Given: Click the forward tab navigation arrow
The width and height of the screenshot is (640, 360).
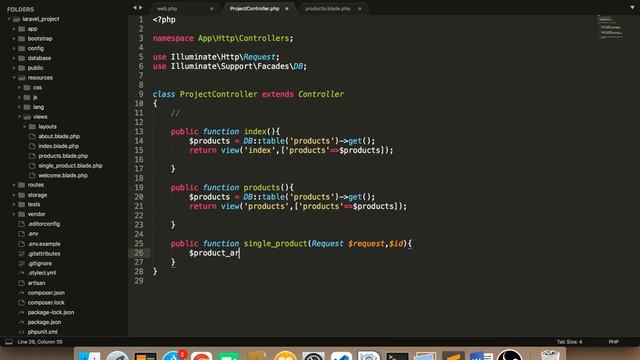Looking at the screenshot, I should 141,8.
